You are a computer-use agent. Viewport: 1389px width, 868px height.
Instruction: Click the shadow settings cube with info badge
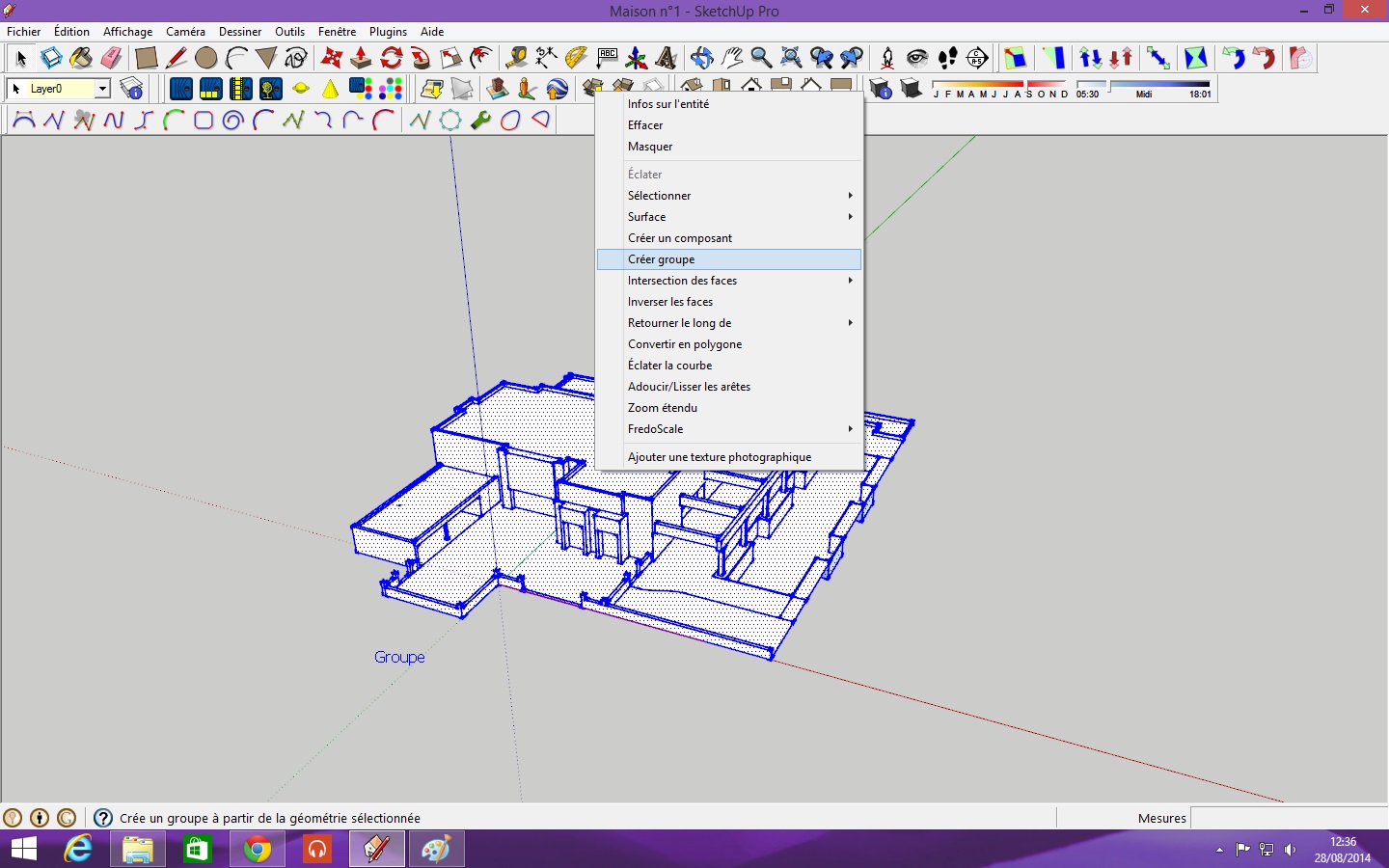(881, 89)
